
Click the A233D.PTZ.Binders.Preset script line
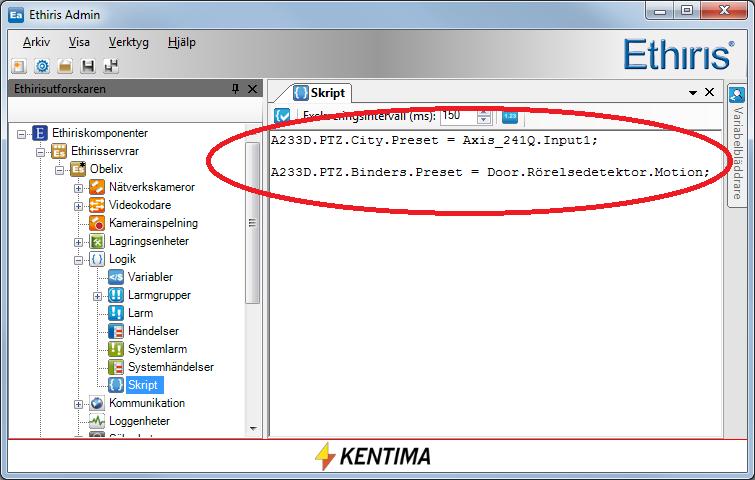pos(490,172)
